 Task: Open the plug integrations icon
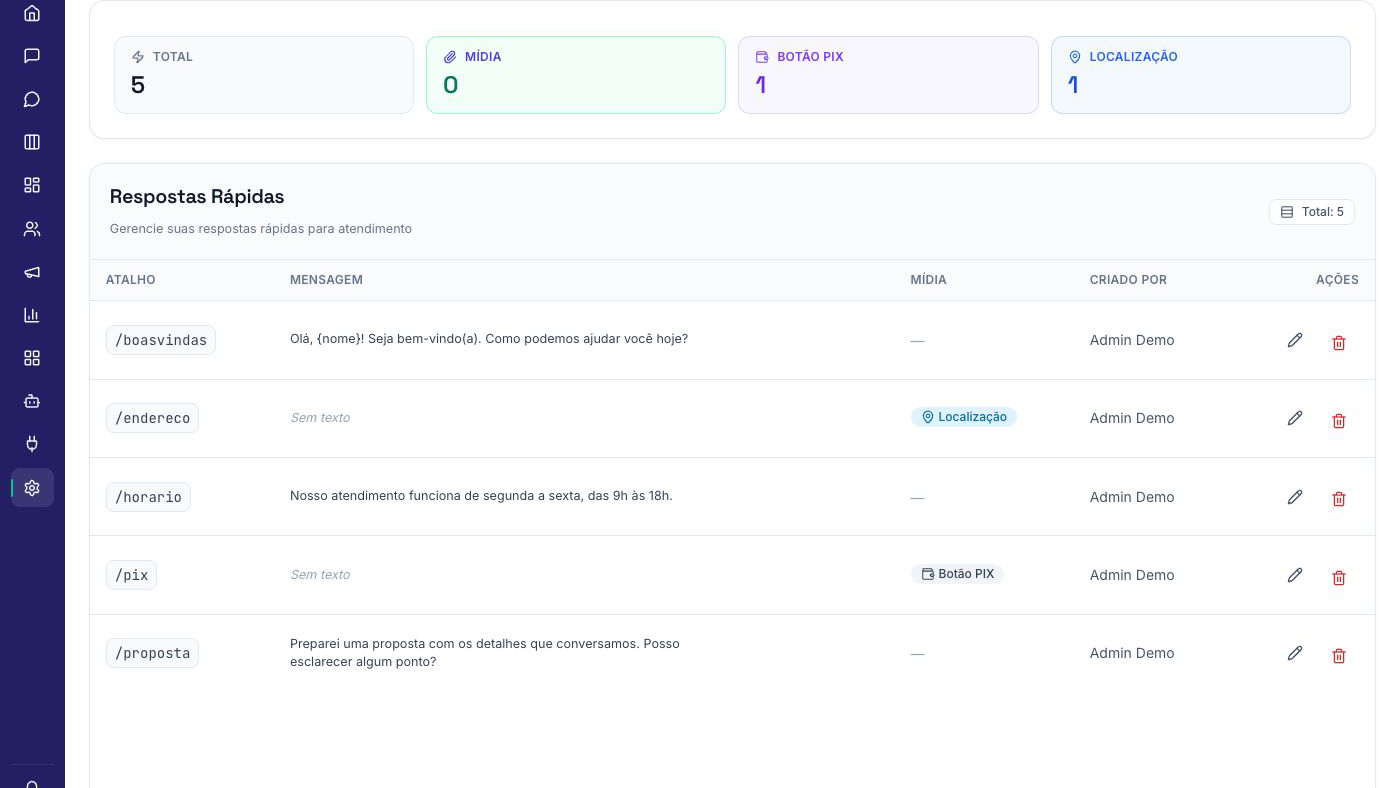pyautogui.click(x=32, y=444)
